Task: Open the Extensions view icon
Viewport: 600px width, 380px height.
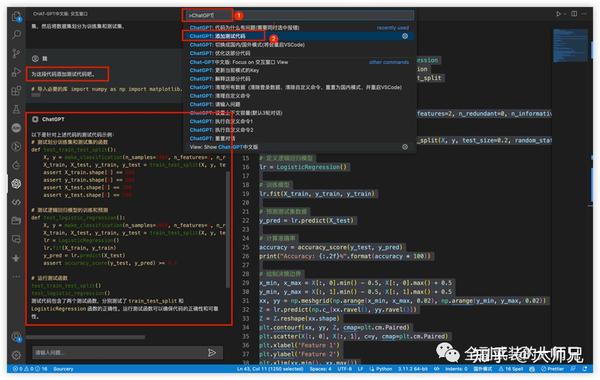Action: (16, 90)
